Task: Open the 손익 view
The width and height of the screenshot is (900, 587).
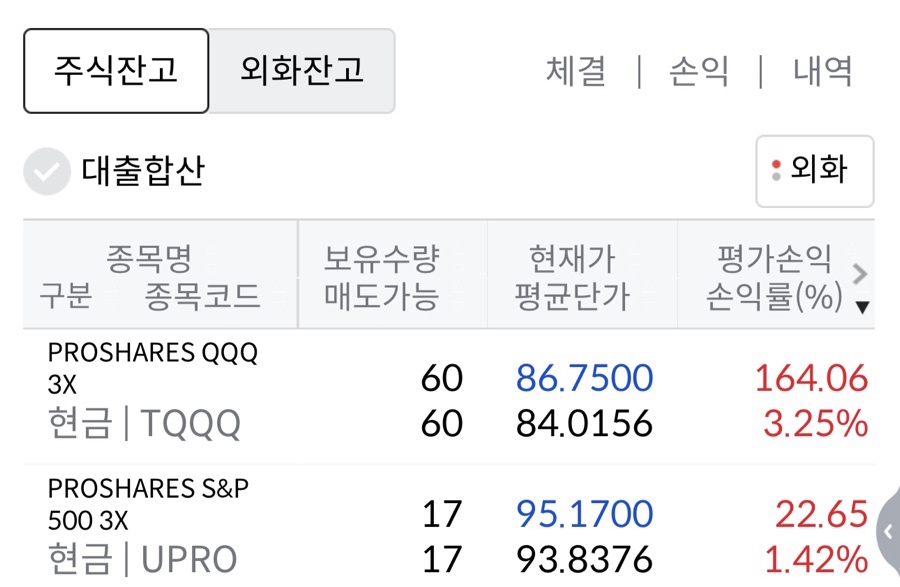Action: coord(699,72)
